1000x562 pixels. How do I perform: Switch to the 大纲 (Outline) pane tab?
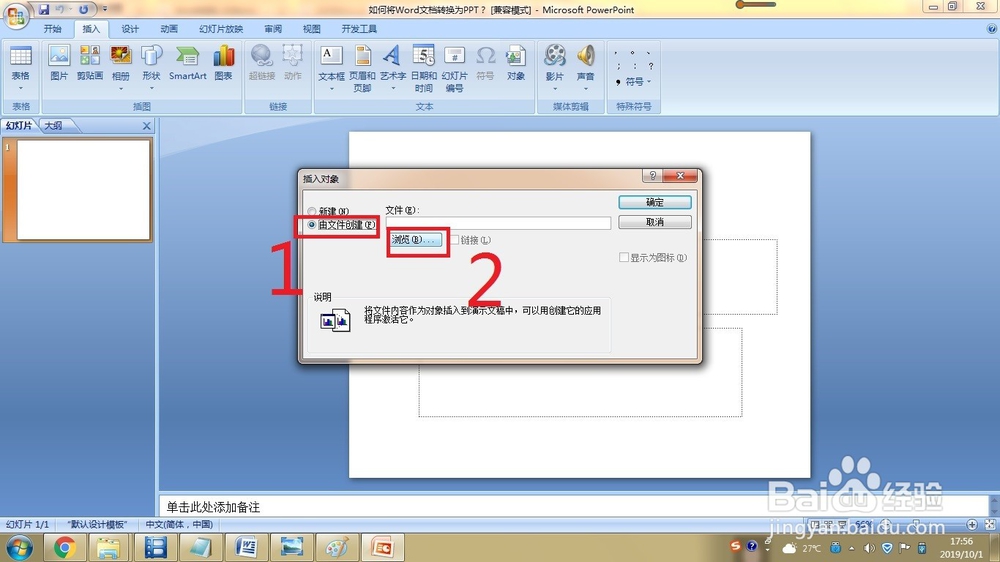click(x=54, y=126)
